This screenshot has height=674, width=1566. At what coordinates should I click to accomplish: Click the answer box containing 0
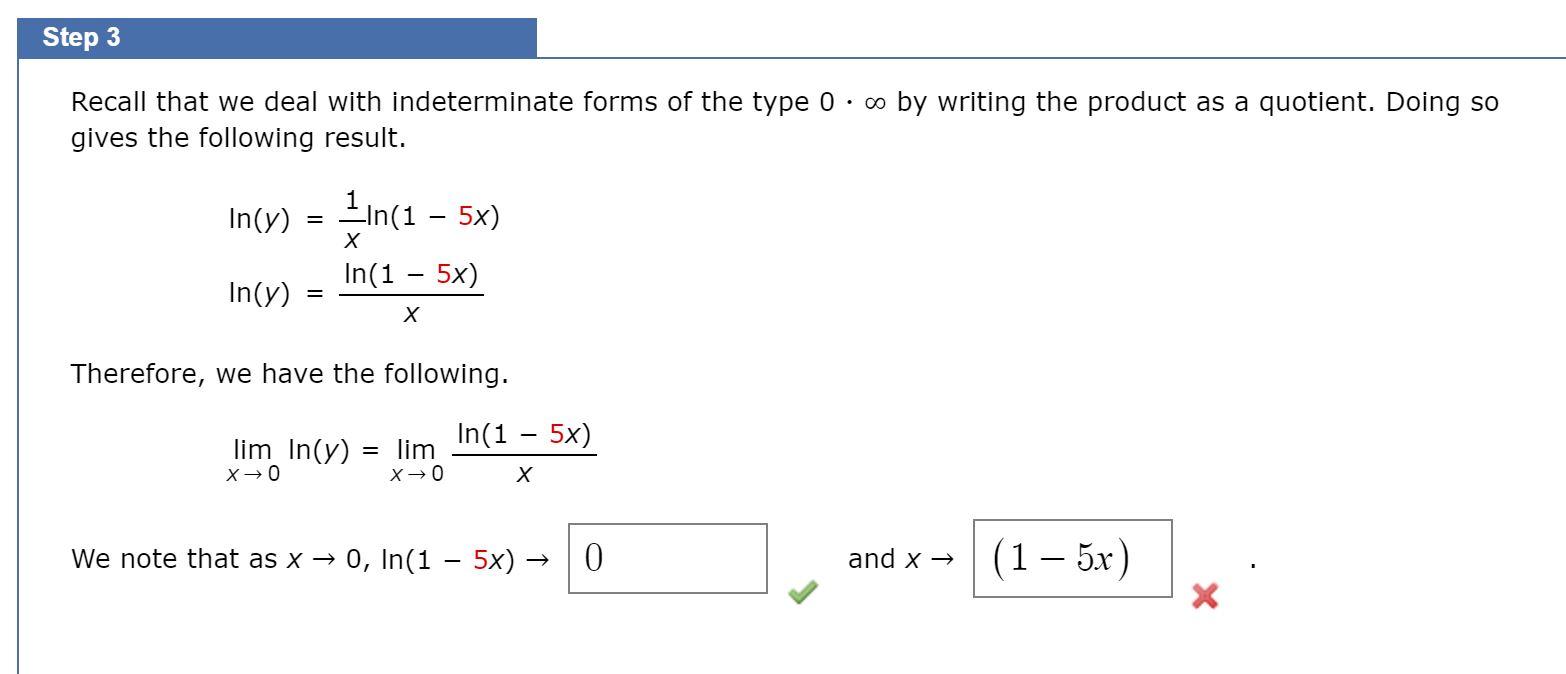point(669,559)
